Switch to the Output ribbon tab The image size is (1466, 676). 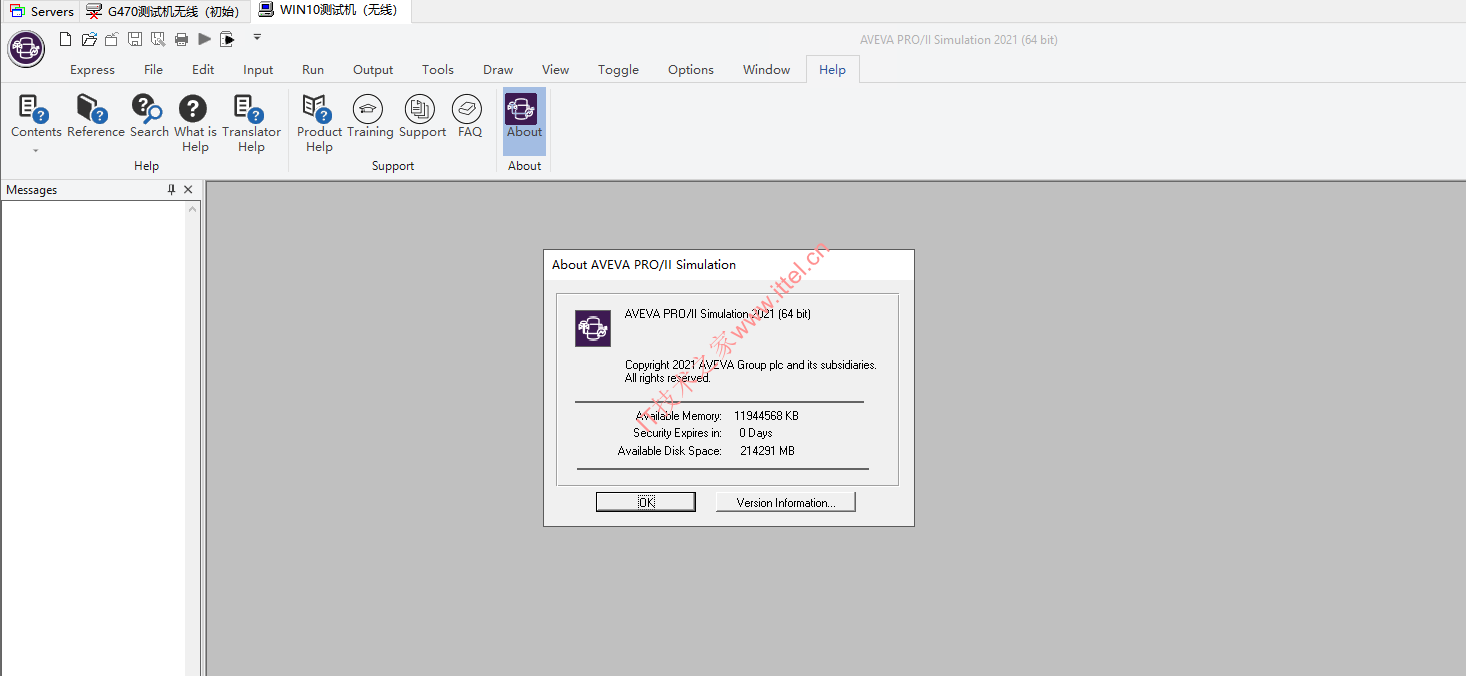[373, 70]
